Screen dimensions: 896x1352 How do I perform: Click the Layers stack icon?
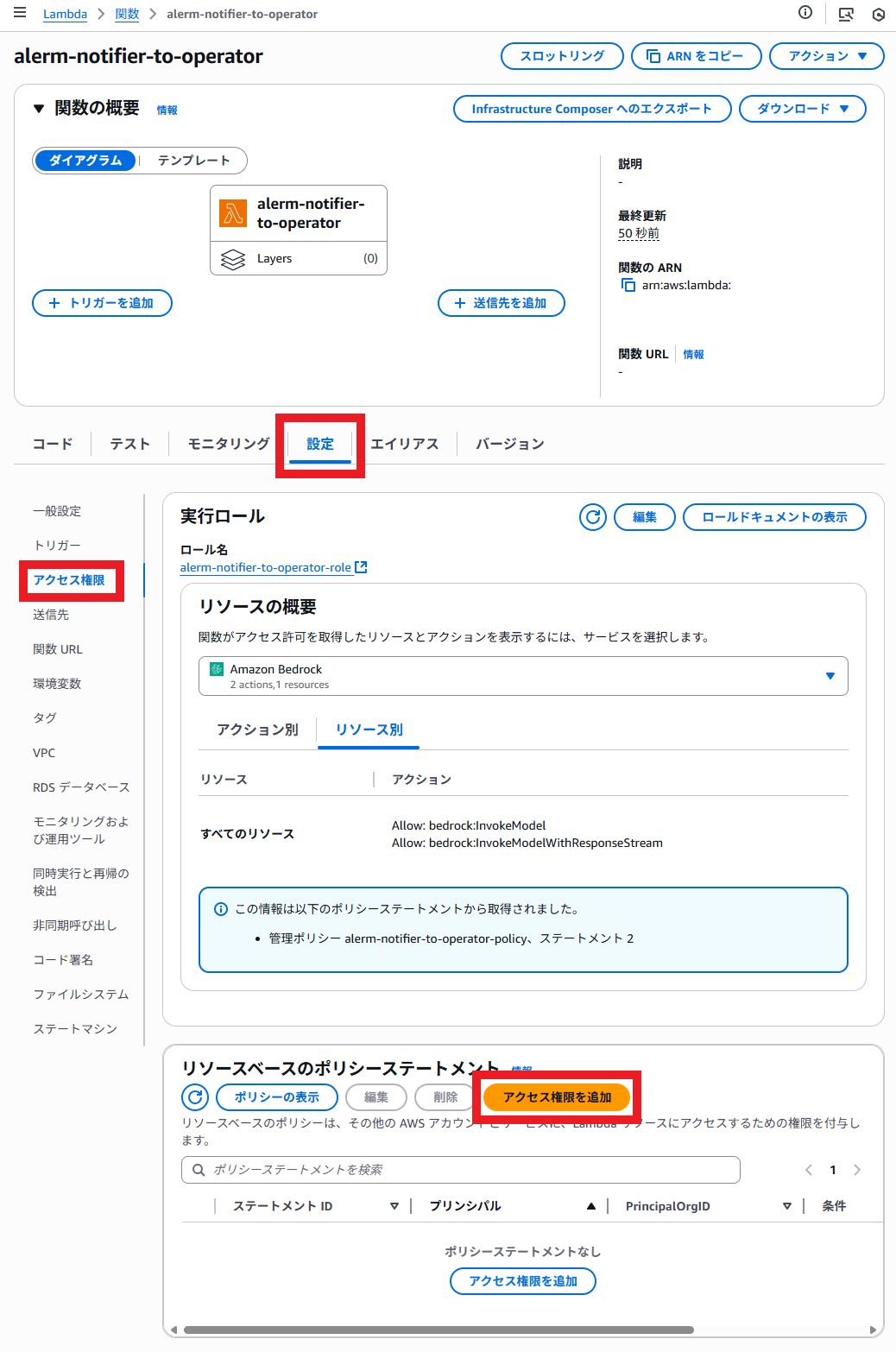pos(233,259)
